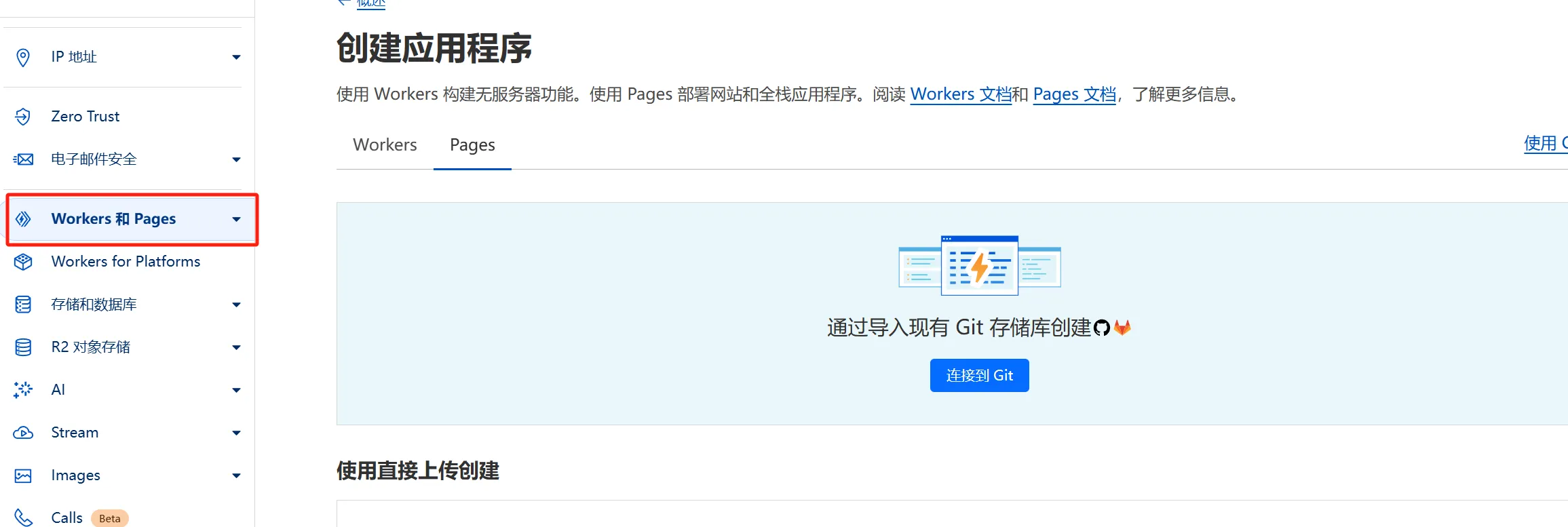Screen dimensions: 1568x527
Task: Switch to the Workers tab
Action: coord(385,145)
